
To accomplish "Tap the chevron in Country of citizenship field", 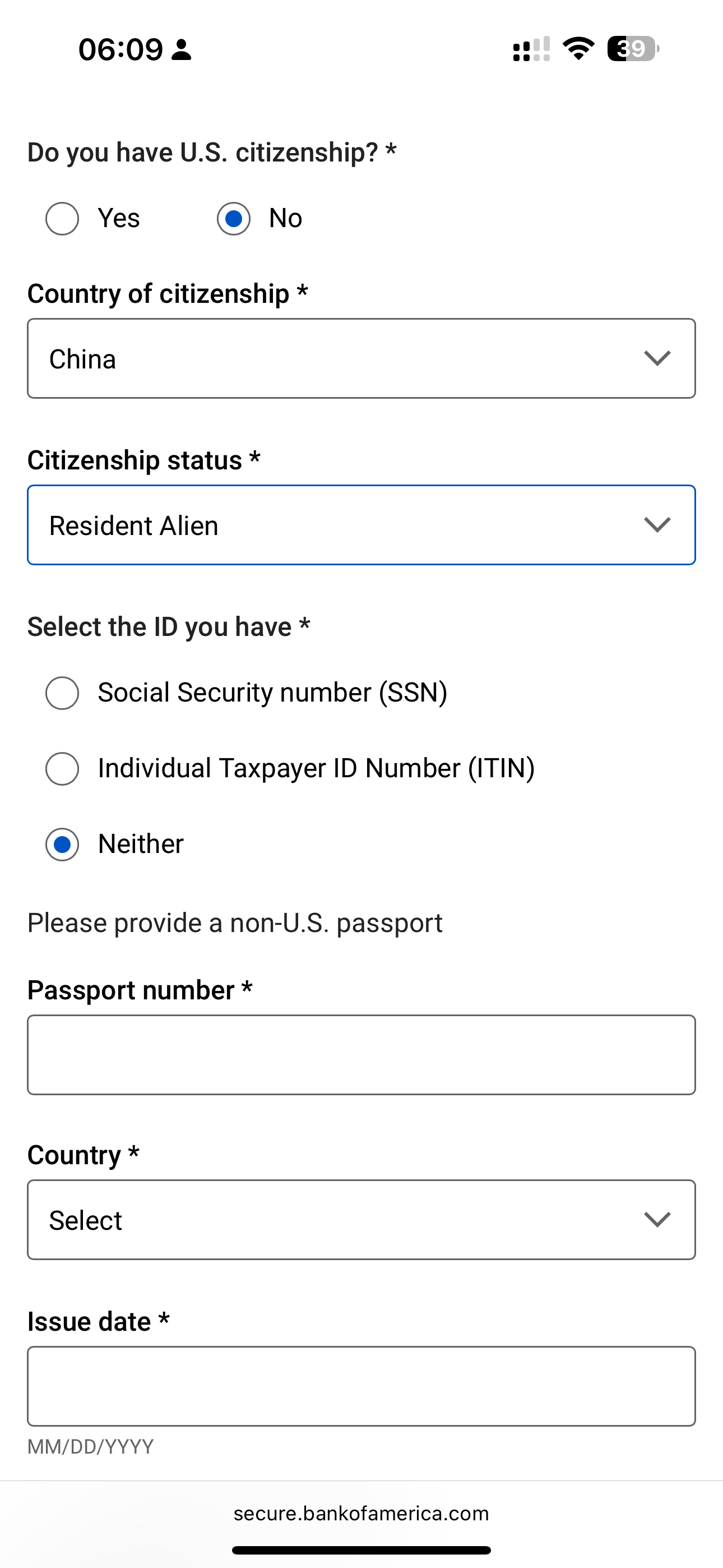I will pyautogui.click(x=657, y=358).
